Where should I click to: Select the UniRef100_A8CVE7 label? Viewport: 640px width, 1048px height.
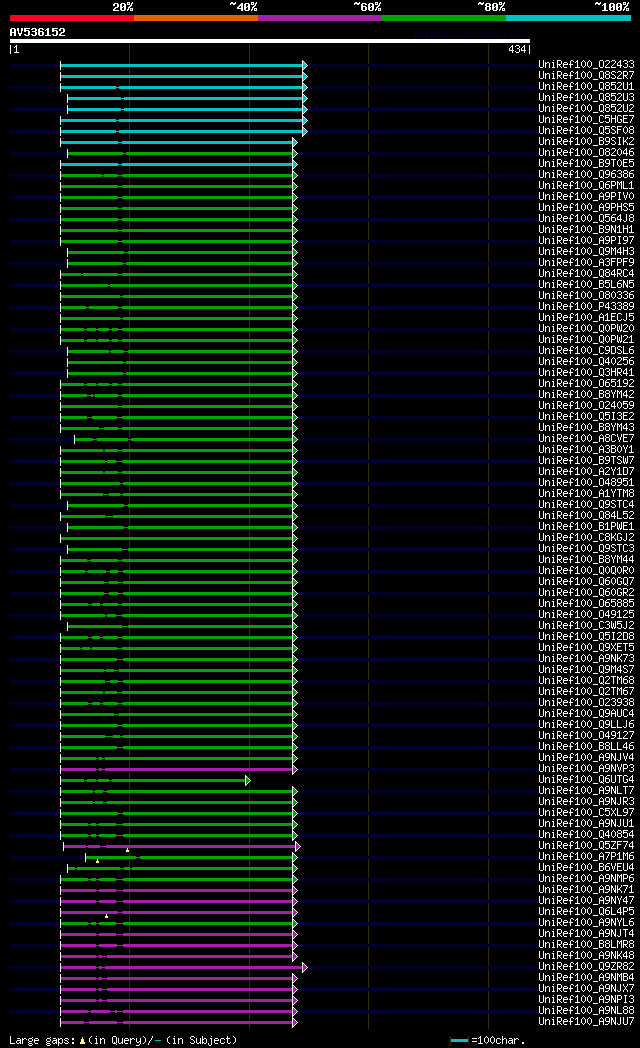click(x=586, y=439)
